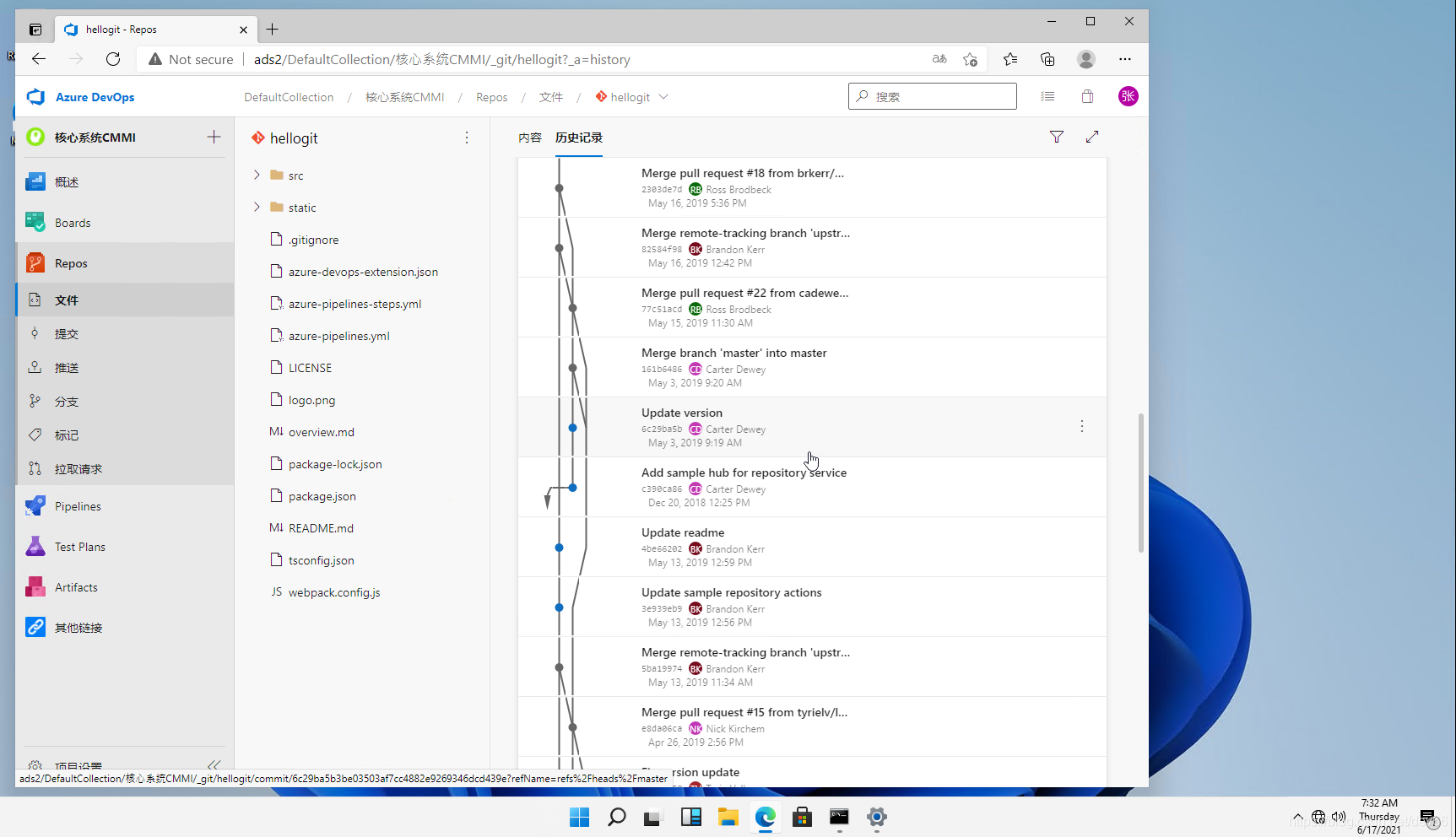The image size is (1456, 837).
Task: Open the hellogit repo more-options menu
Action: click(x=467, y=138)
